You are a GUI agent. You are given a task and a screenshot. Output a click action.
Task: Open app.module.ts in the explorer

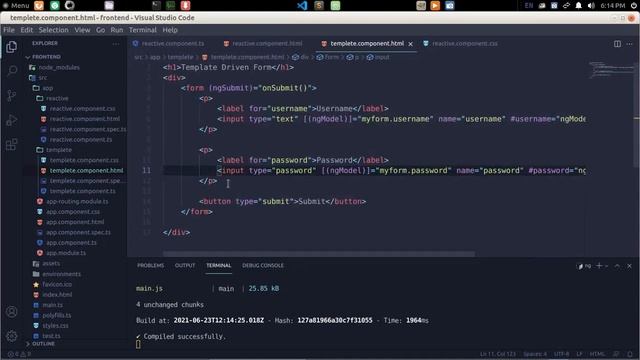66,253
